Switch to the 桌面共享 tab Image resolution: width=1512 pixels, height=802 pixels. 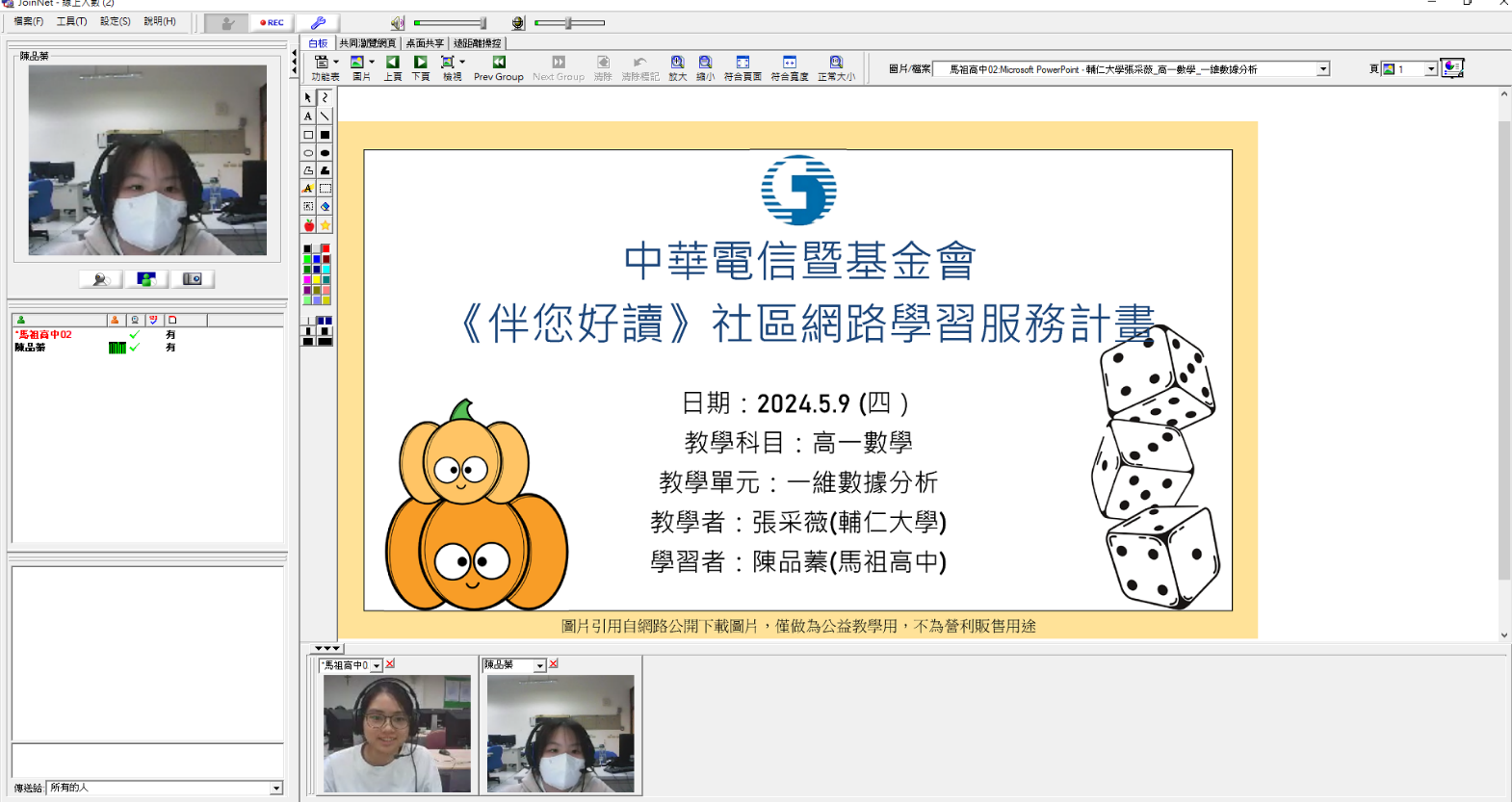[425, 43]
